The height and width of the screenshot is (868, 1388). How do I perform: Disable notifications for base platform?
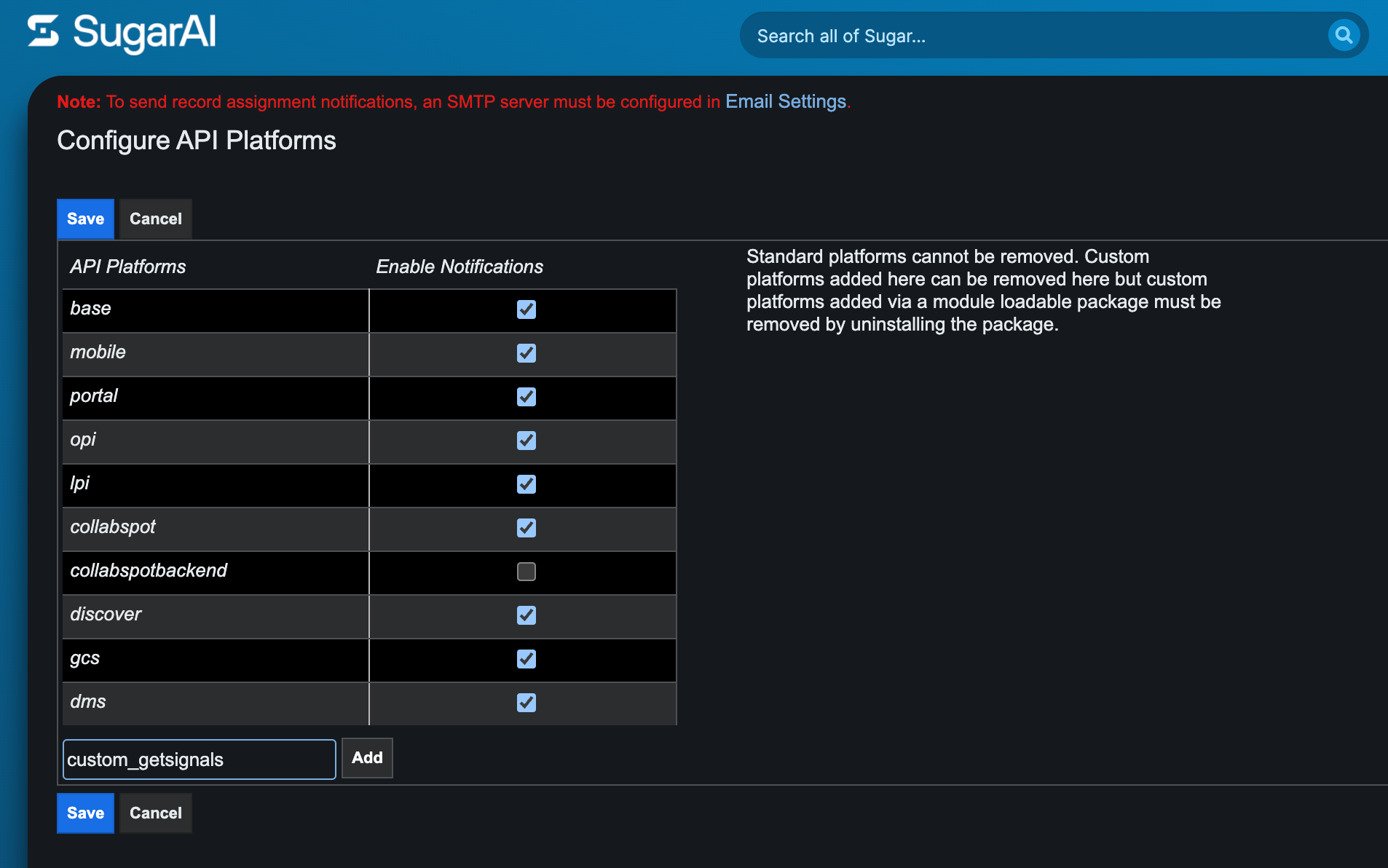(527, 309)
